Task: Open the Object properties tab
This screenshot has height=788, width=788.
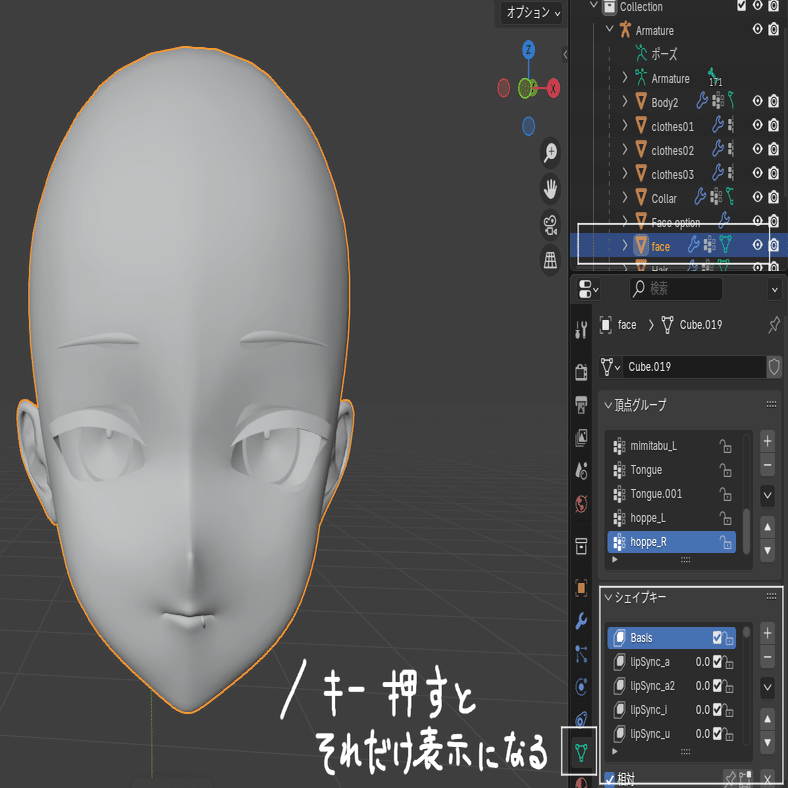Action: coord(581,588)
